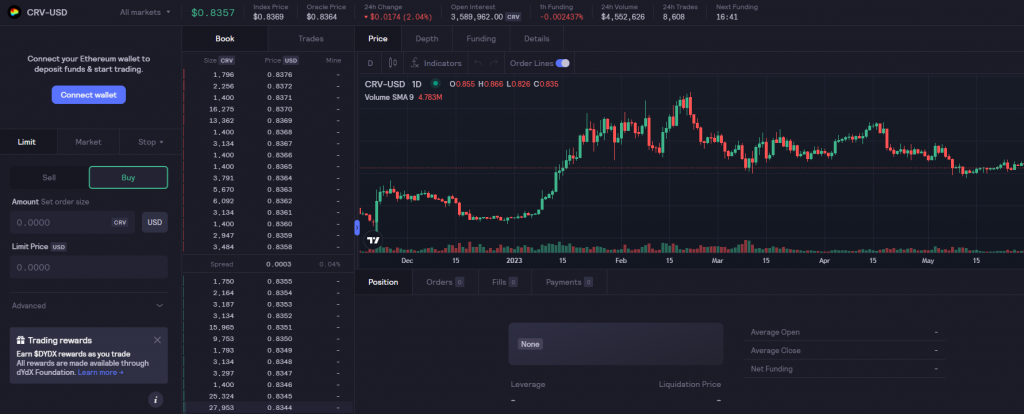The image size is (1024, 414).
Task: Click the current price $0.8357
Action: point(213,12)
